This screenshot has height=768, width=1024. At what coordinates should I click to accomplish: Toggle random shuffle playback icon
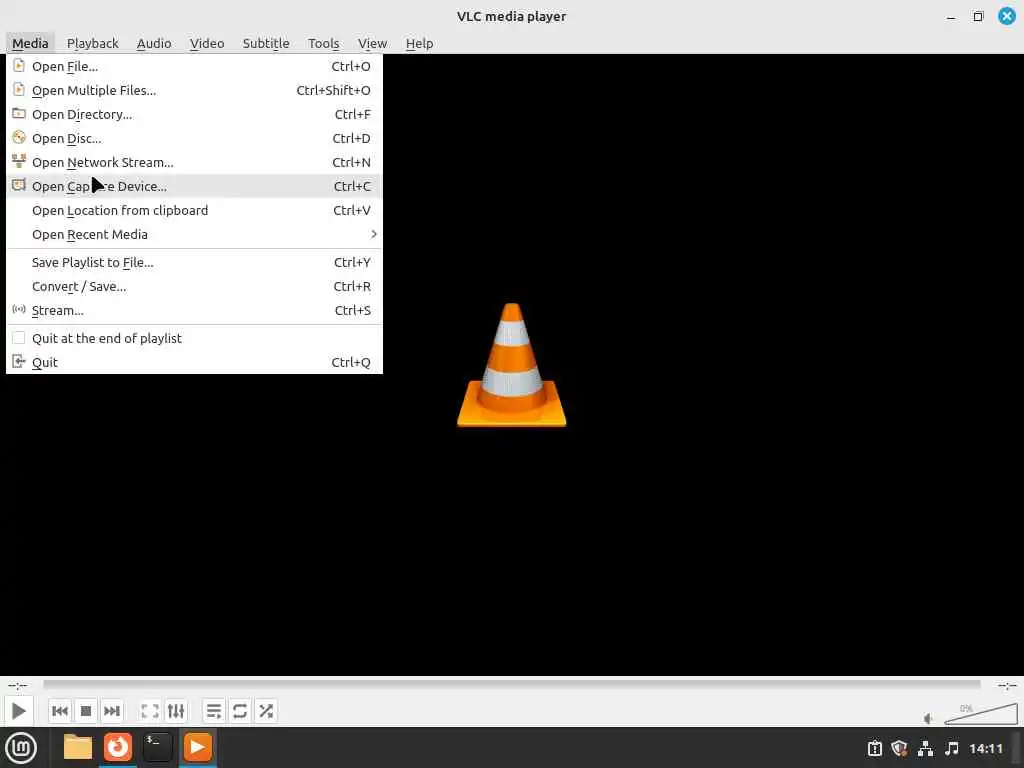coord(266,711)
